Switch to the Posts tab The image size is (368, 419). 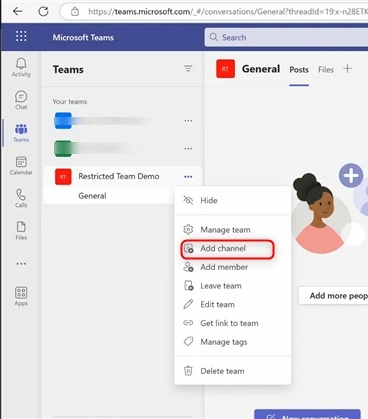click(299, 70)
